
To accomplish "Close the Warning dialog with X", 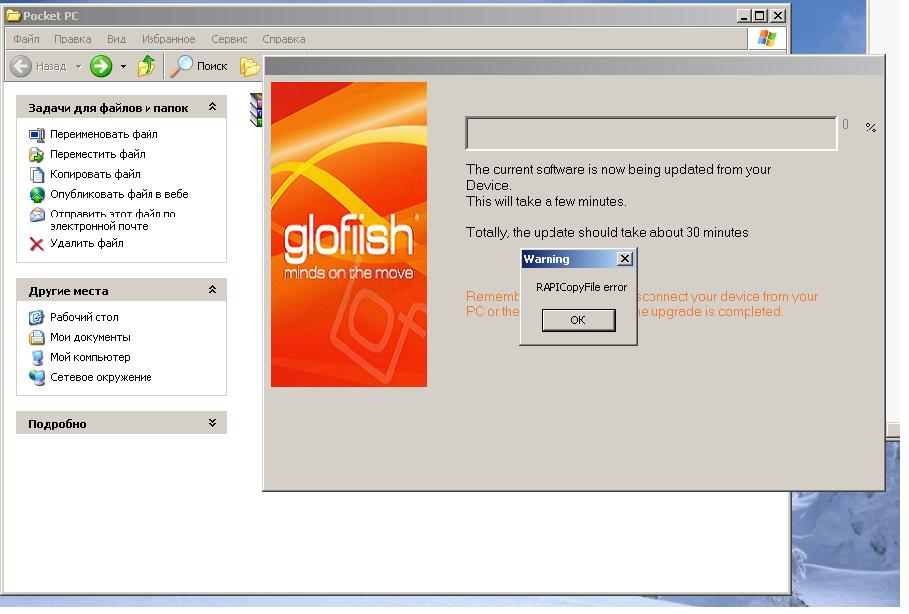I will (625, 259).
